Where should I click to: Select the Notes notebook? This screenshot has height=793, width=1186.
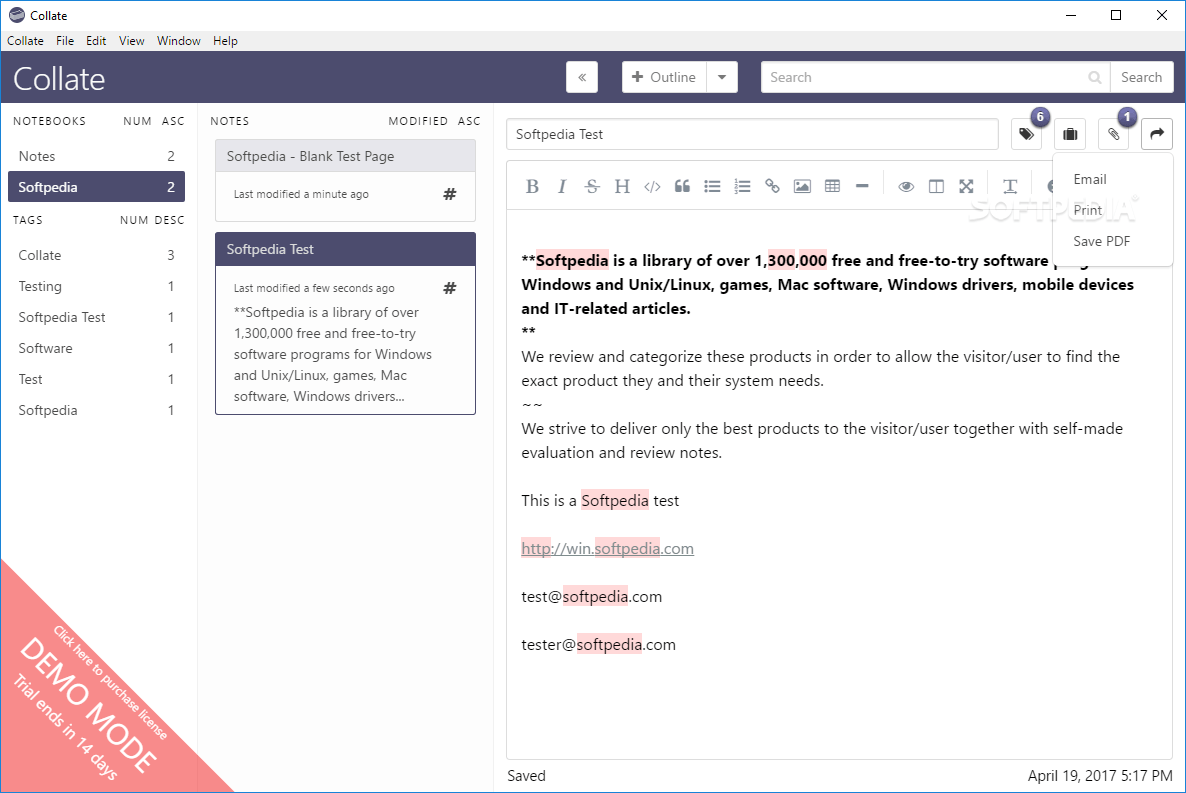[x=96, y=156]
